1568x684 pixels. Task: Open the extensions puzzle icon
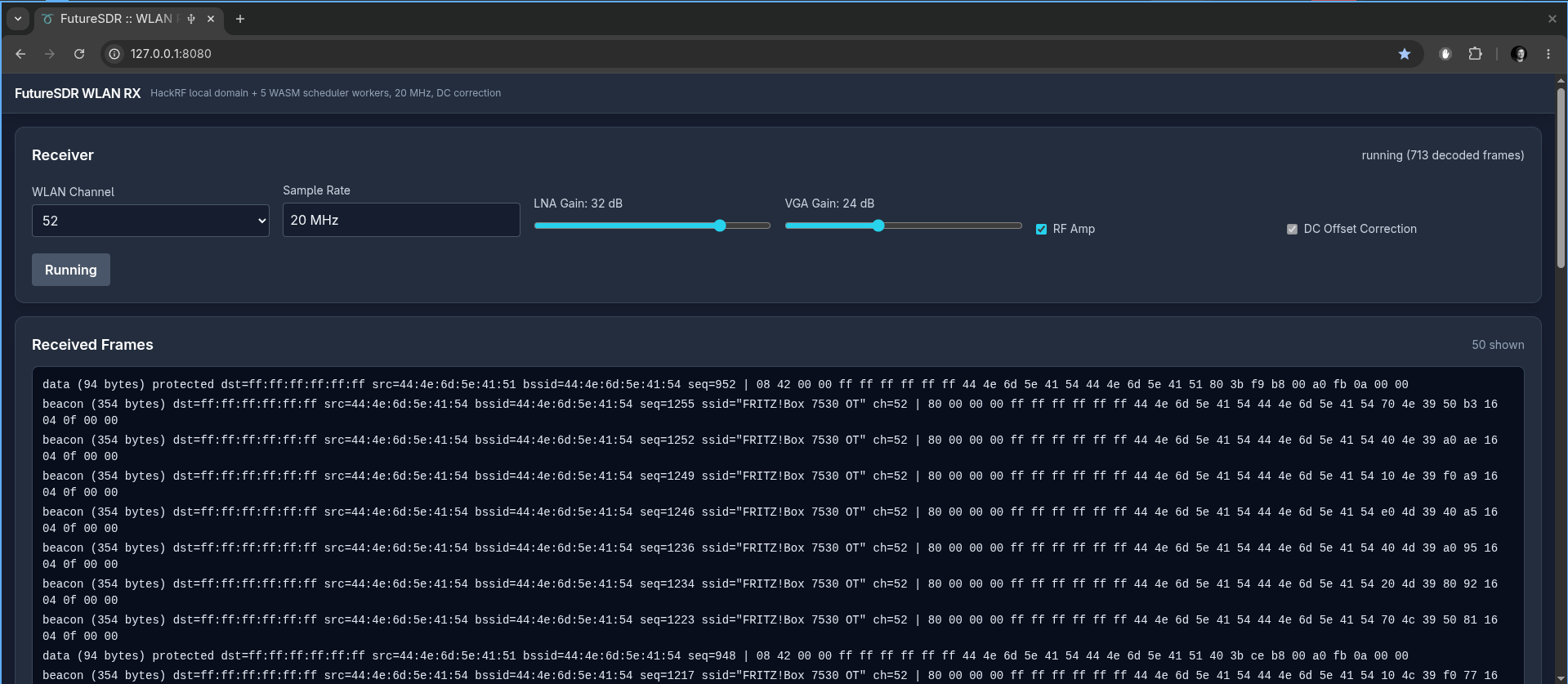1475,54
